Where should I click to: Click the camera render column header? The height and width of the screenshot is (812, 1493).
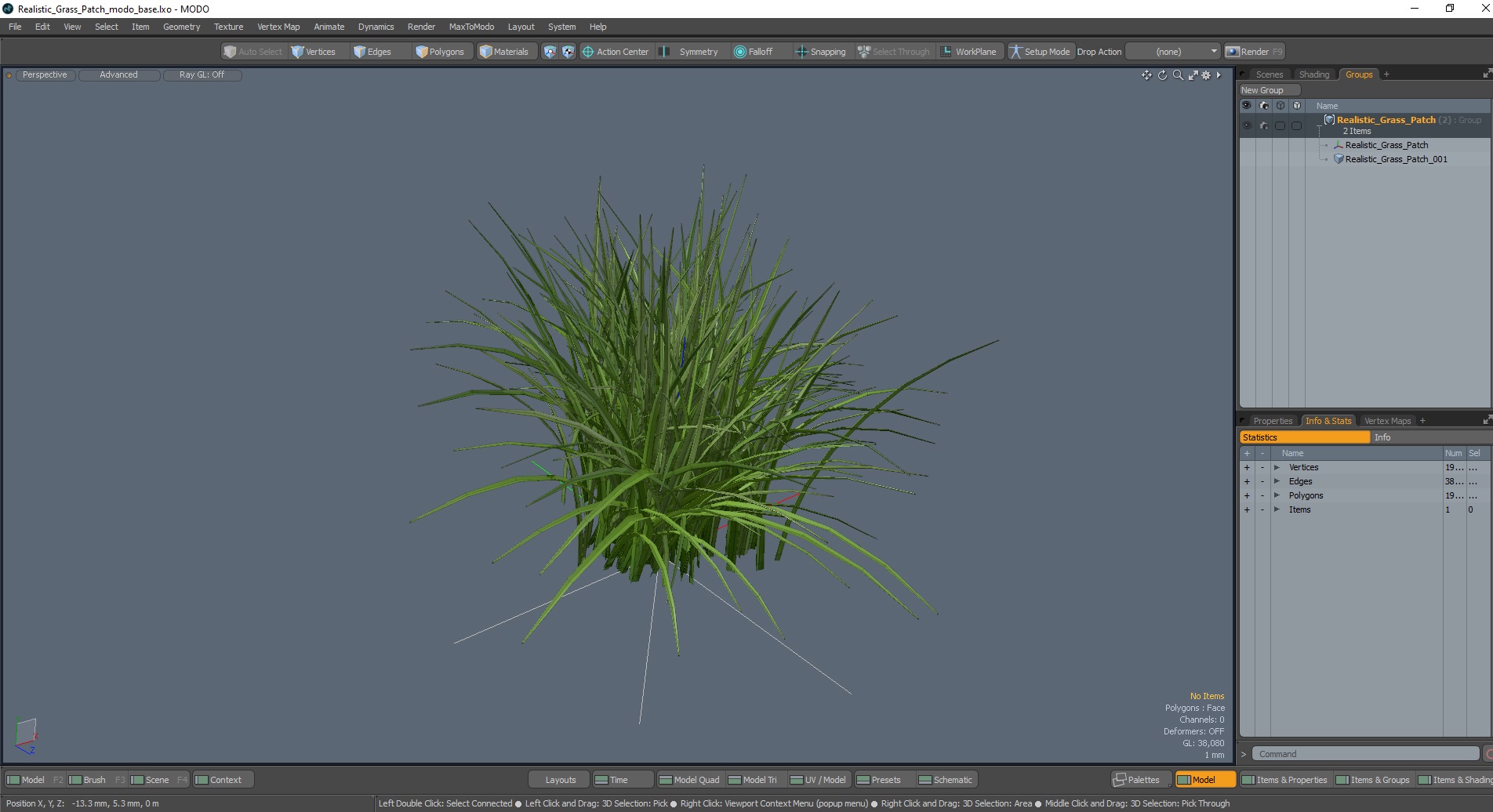(1264, 105)
